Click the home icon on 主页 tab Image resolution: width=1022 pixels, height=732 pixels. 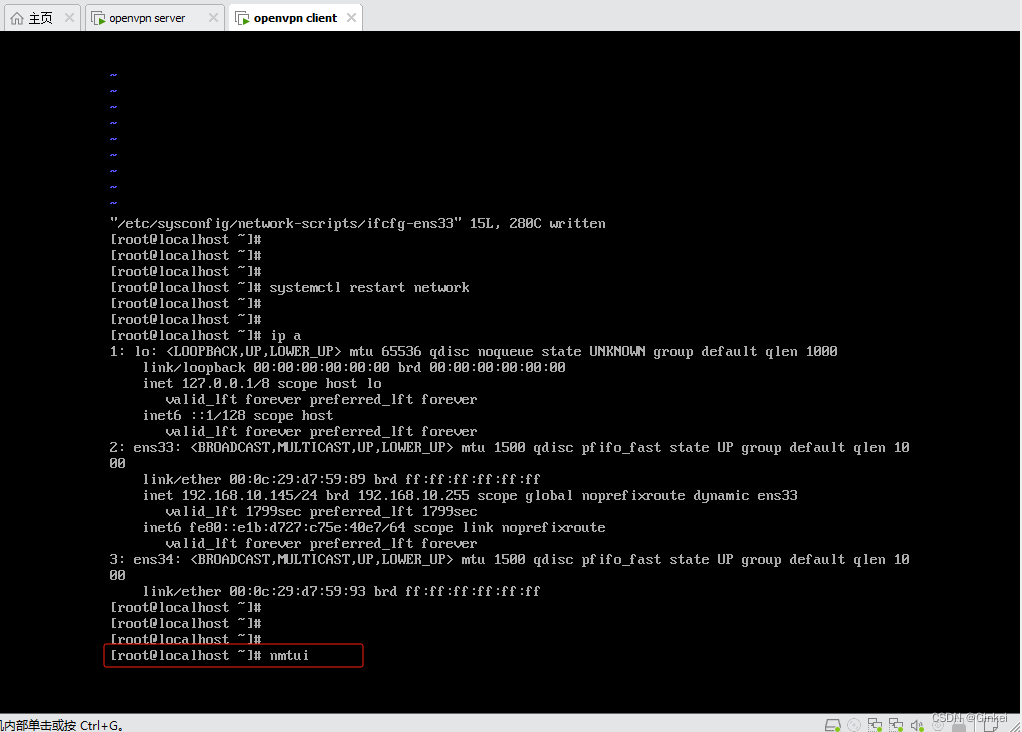[x=17, y=18]
